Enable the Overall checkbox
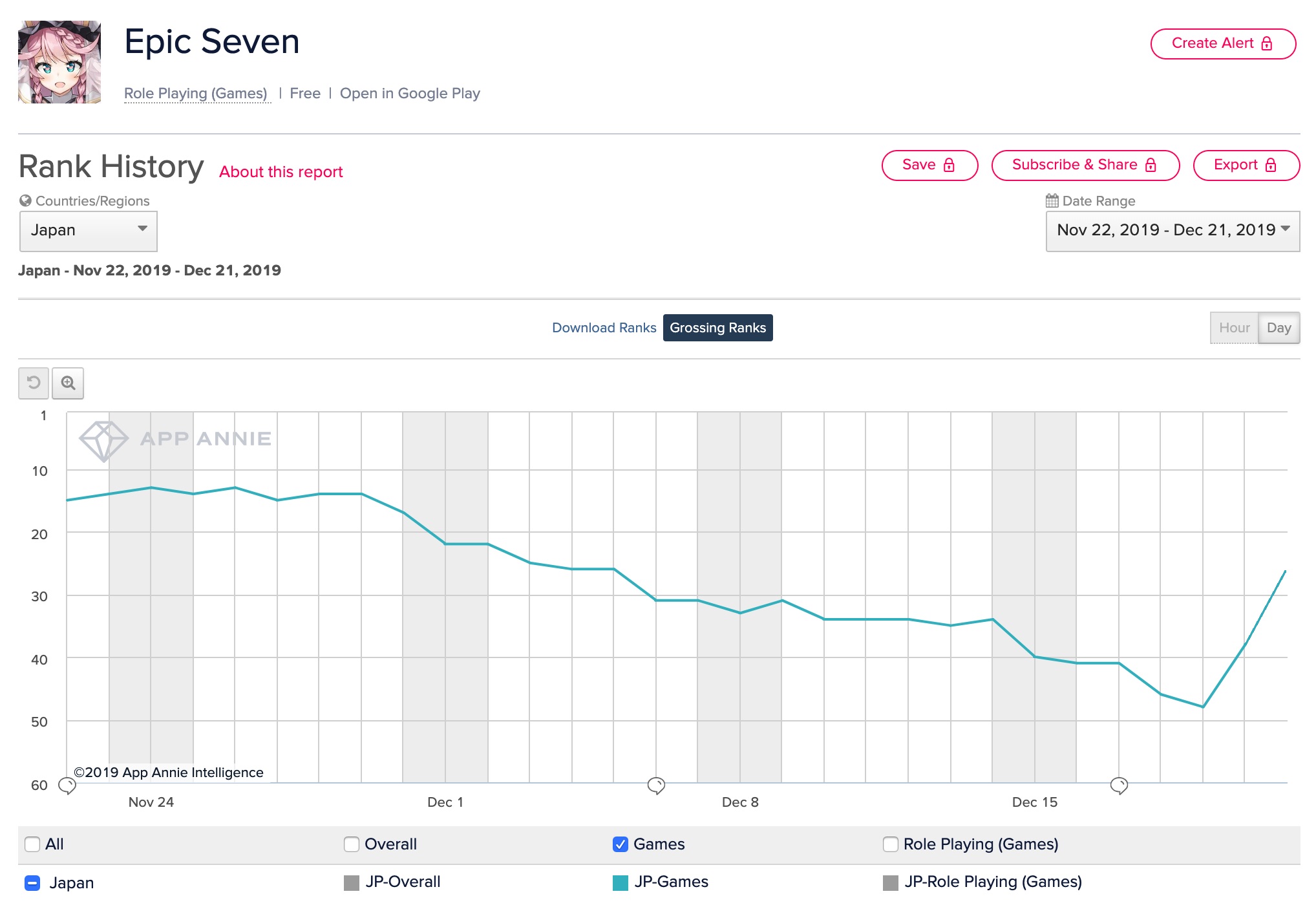 [352, 844]
